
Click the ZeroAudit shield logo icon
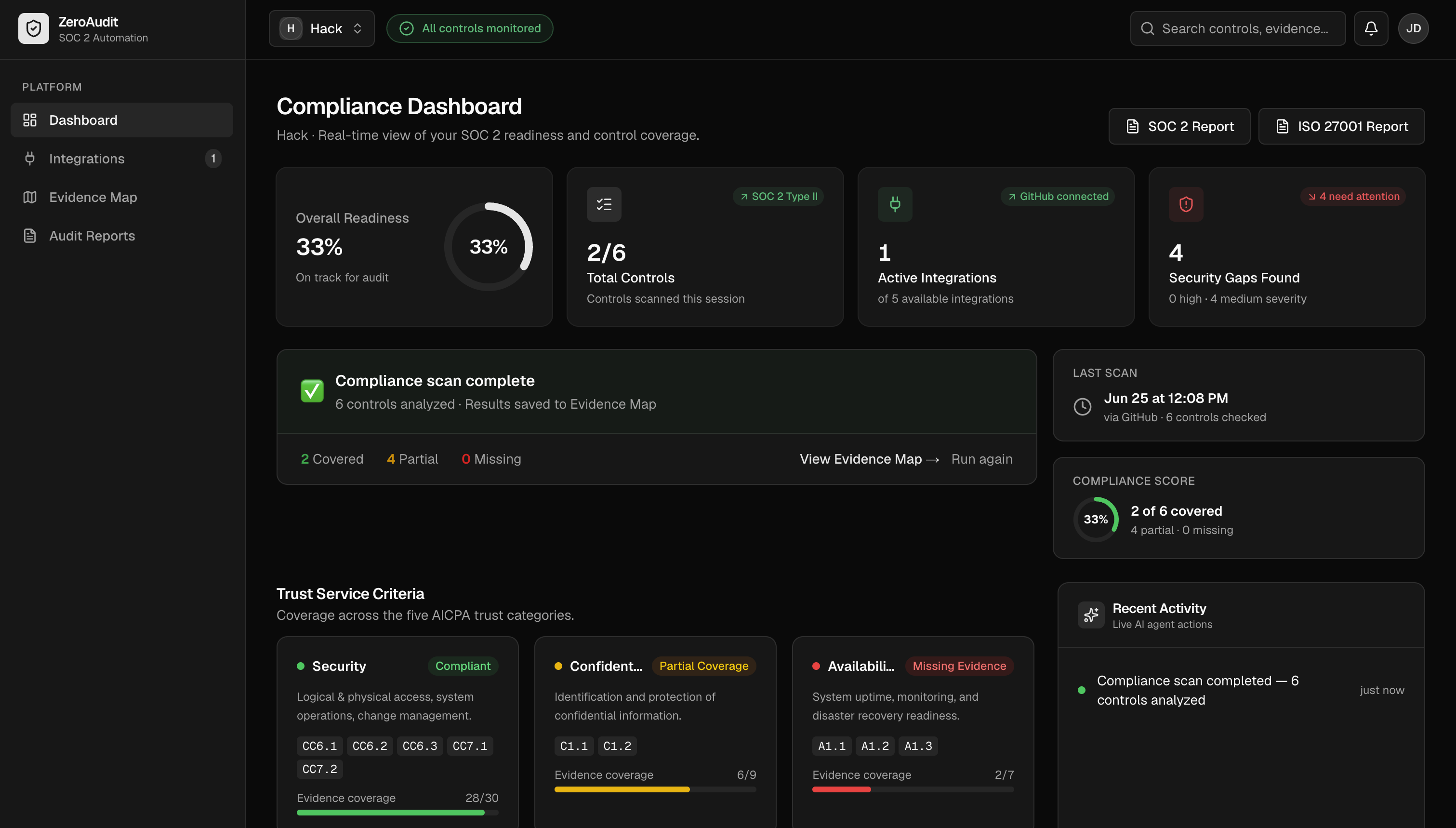click(x=34, y=28)
